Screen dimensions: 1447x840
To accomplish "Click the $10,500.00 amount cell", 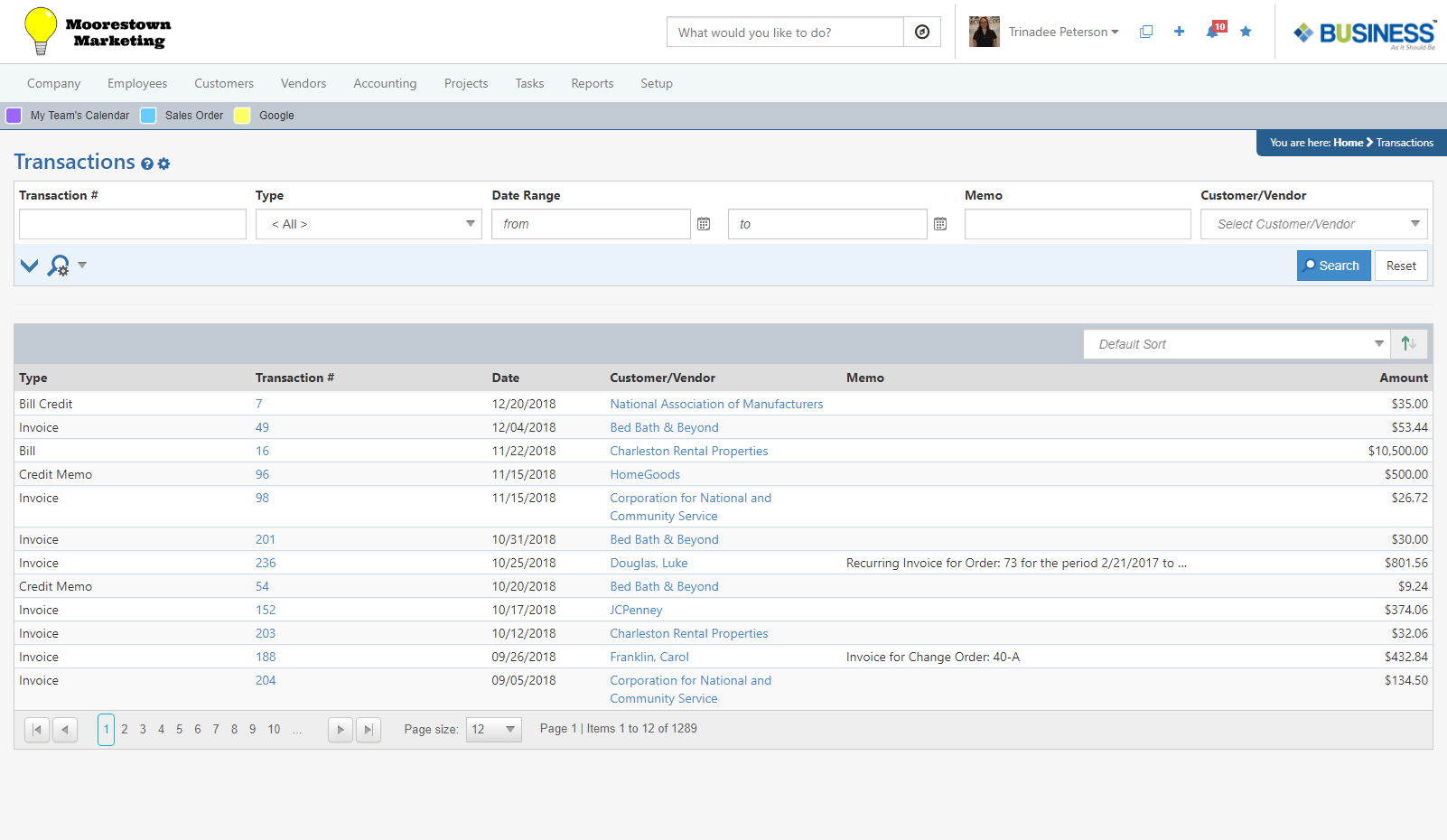I will [1398, 451].
